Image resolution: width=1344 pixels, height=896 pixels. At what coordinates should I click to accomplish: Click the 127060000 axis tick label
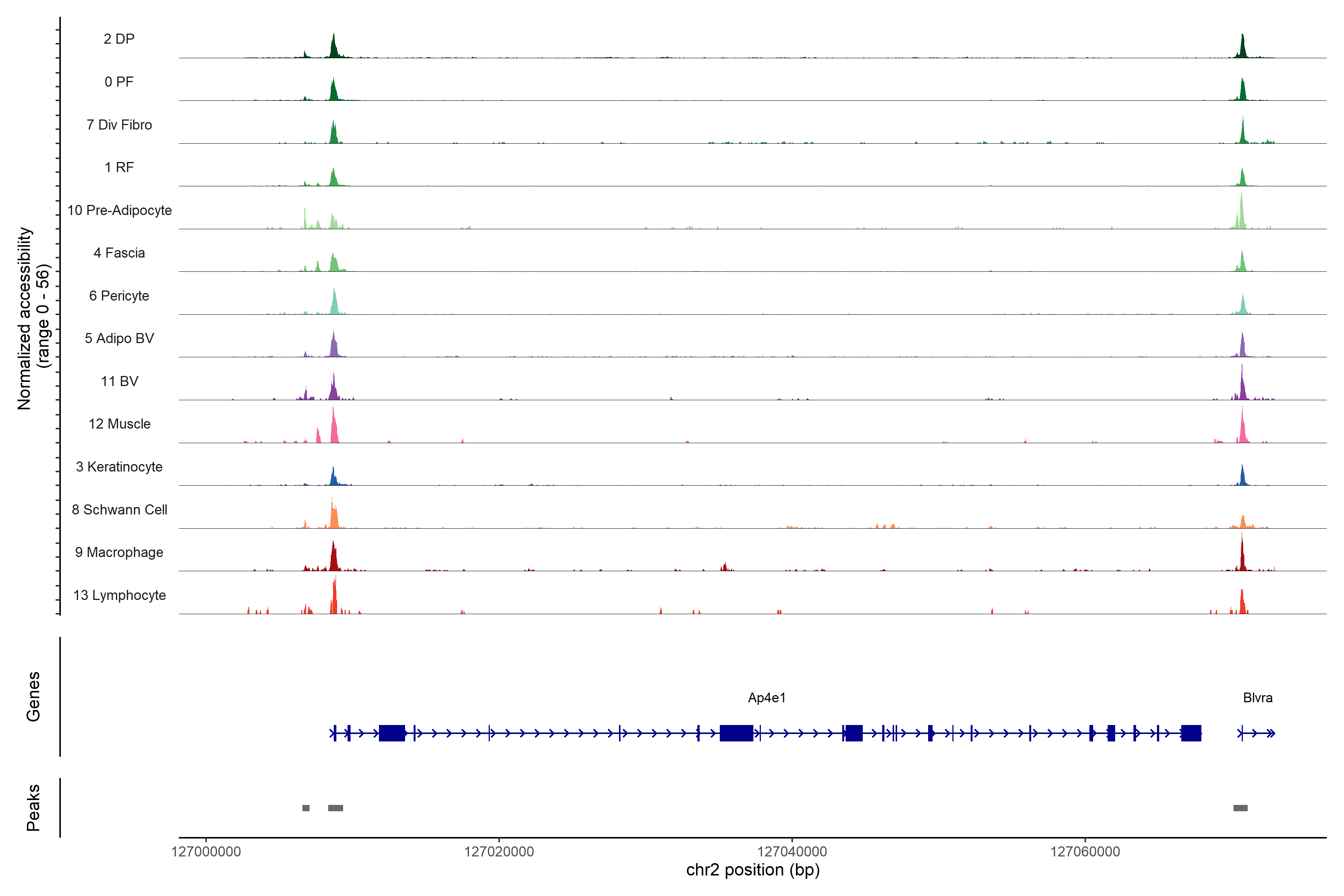point(1085,852)
